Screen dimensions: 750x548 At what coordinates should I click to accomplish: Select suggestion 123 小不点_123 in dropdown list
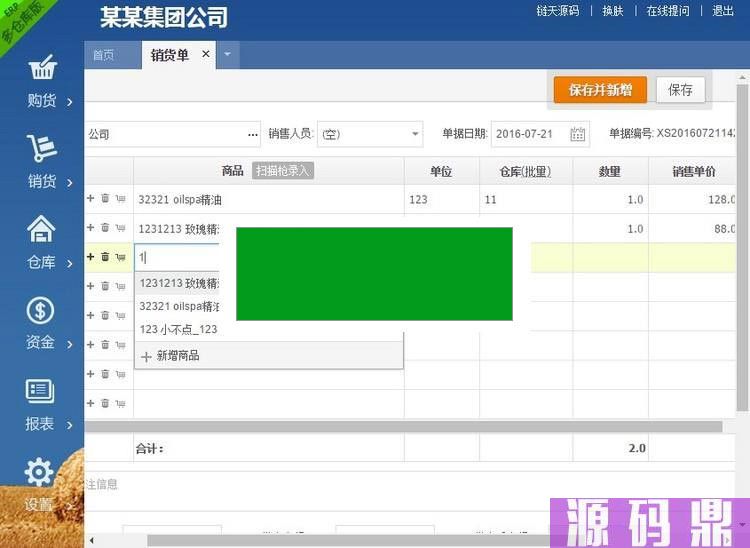tap(178, 329)
